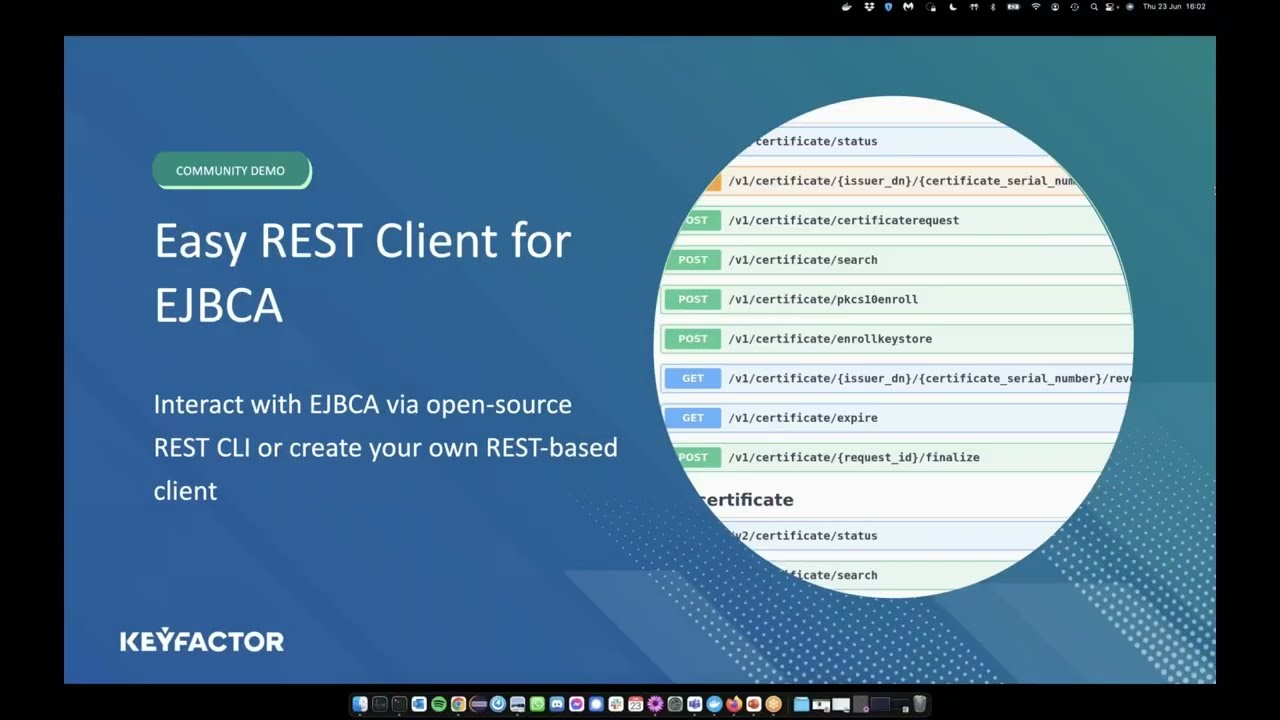The width and height of the screenshot is (1280, 720).
Task: Click the Keyfactor logo
Action: pyautogui.click(x=202, y=640)
